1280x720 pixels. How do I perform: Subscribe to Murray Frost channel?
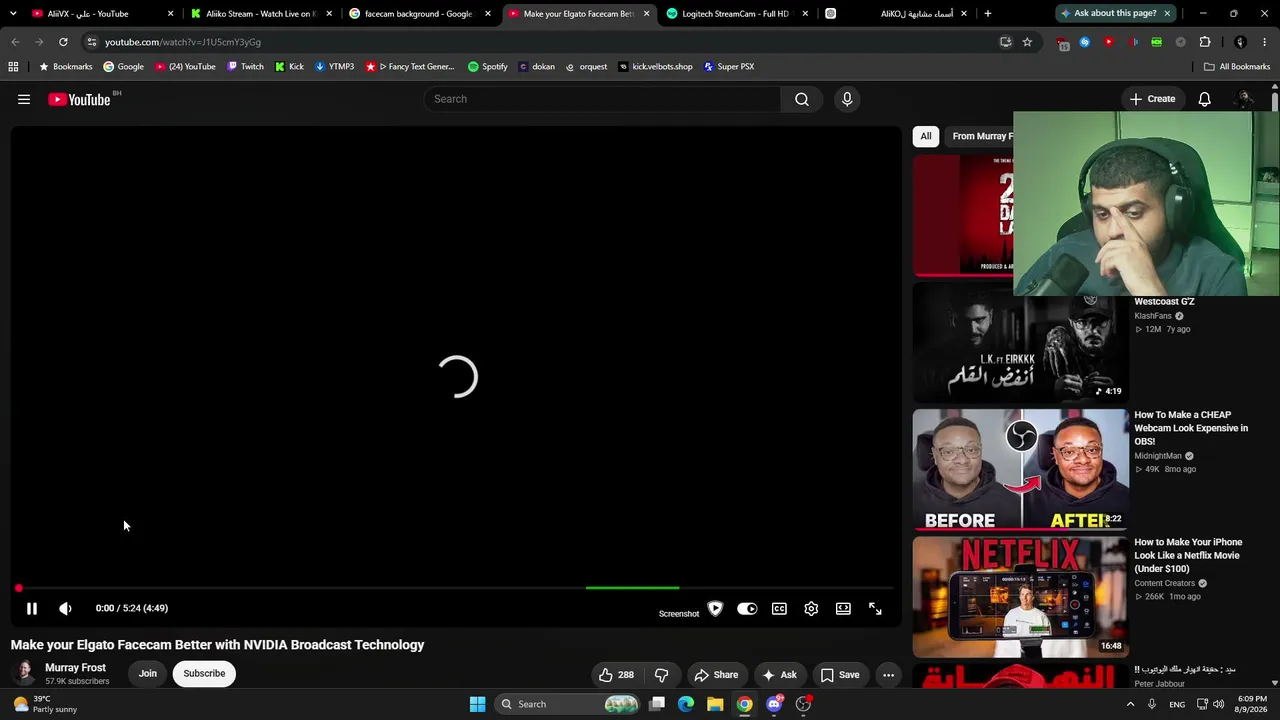(x=204, y=673)
